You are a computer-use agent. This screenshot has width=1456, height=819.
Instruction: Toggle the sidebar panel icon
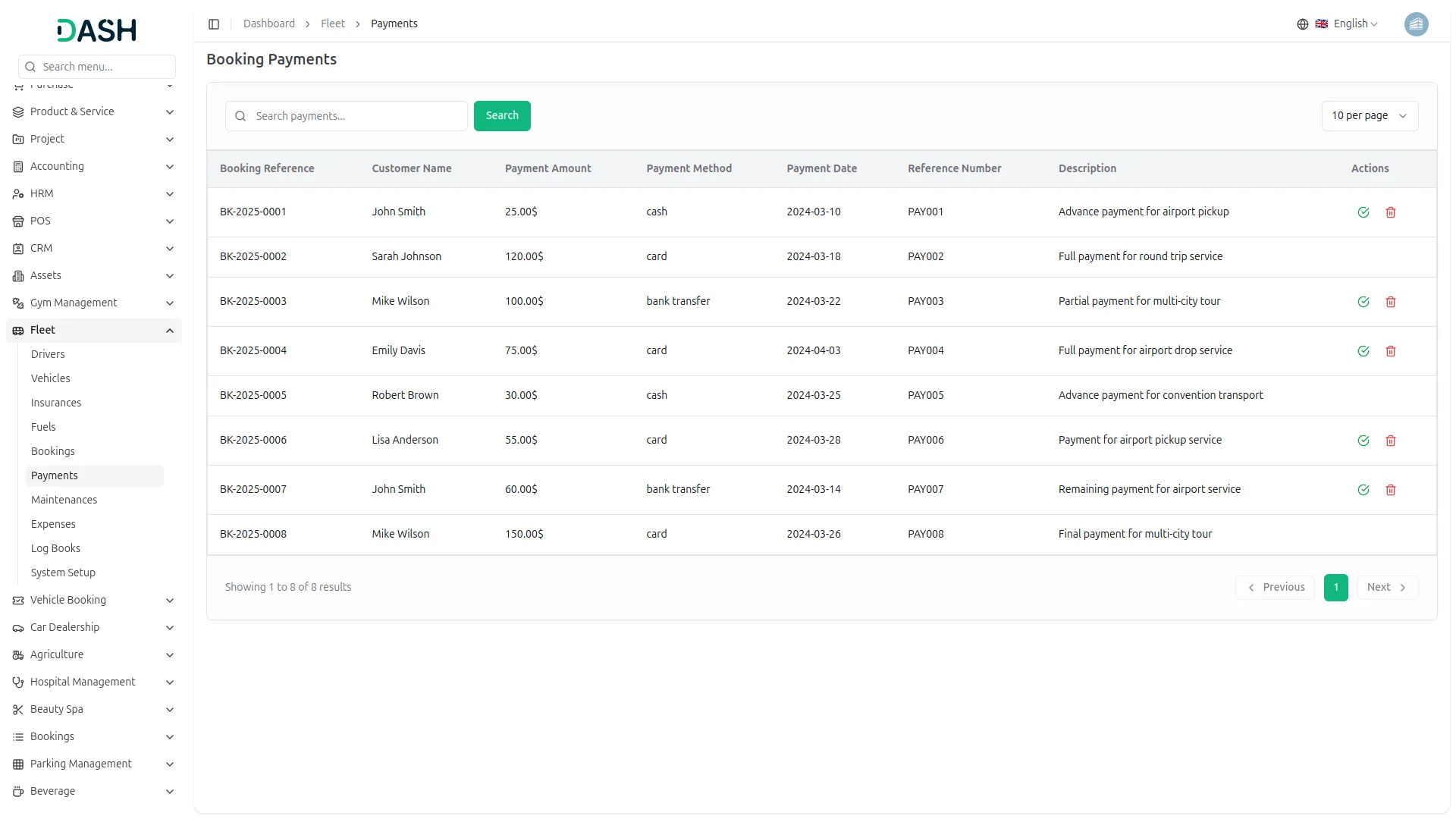pyautogui.click(x=214, y=24)
